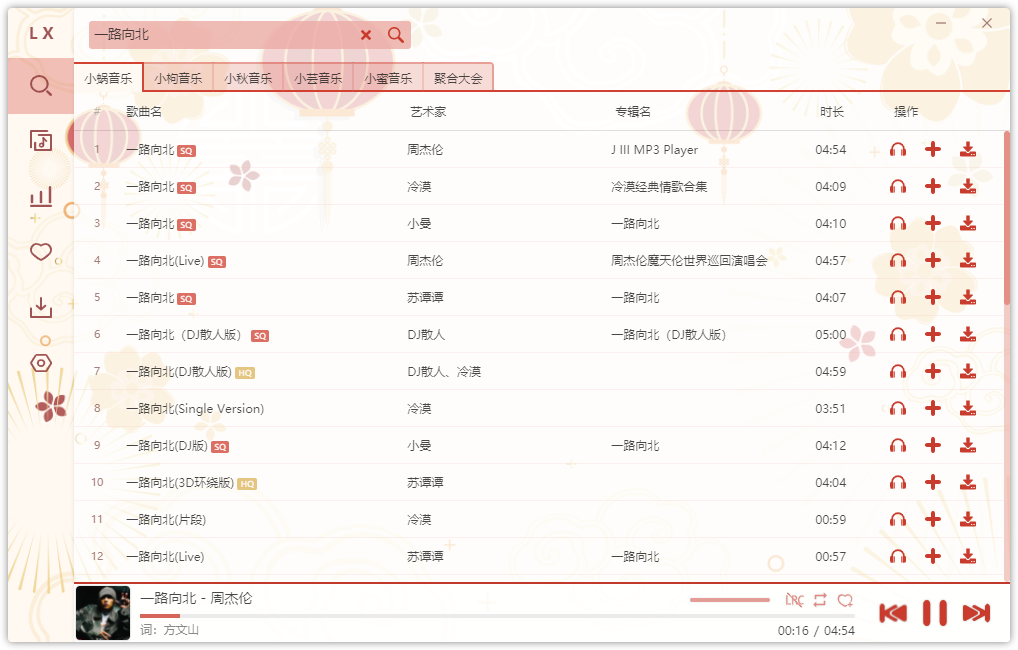Open the Search page in the sidebar
This screenshot has height=650, width=1018.
pos(40,86)
